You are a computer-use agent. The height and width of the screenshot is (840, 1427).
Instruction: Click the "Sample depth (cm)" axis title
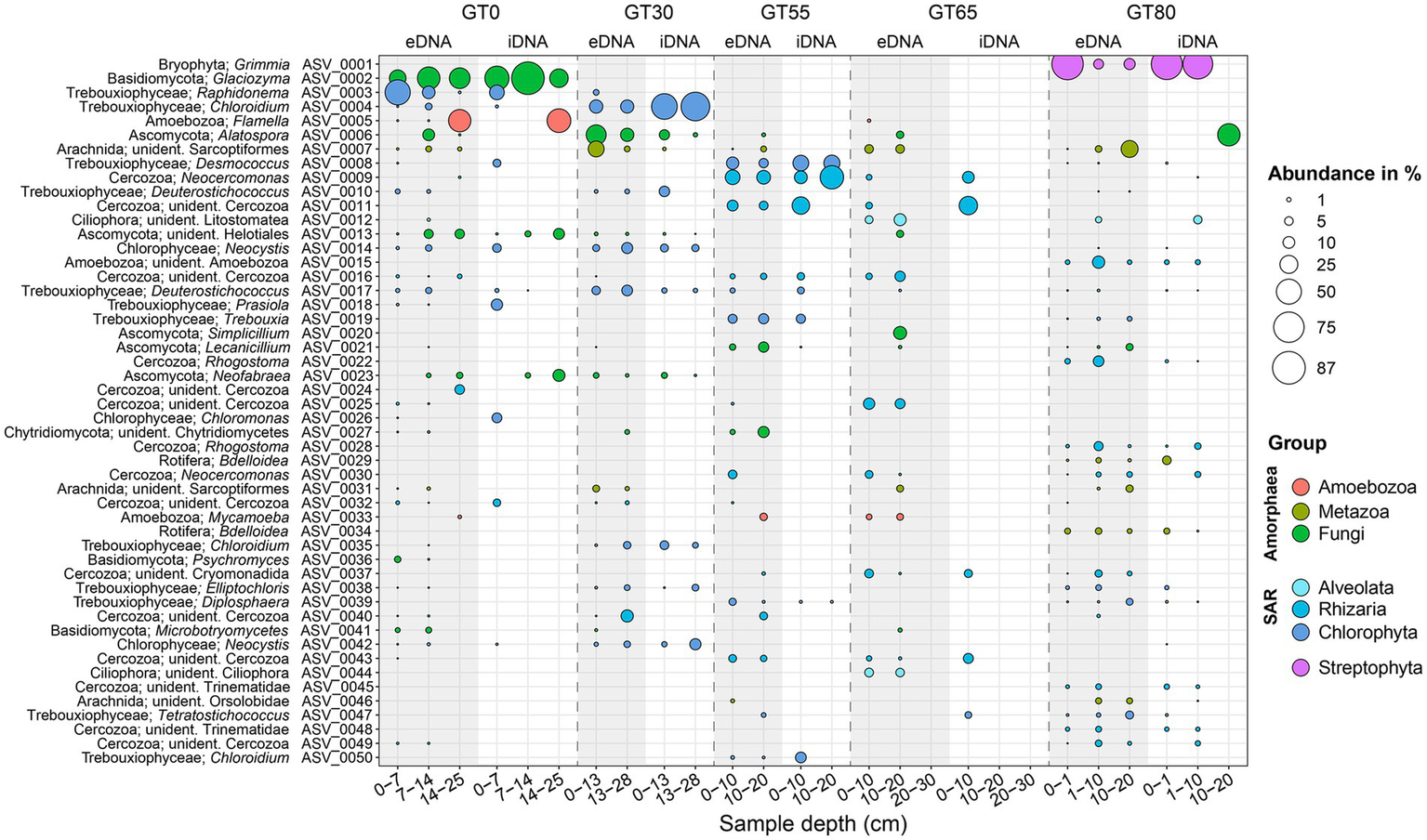click(813, 823)
